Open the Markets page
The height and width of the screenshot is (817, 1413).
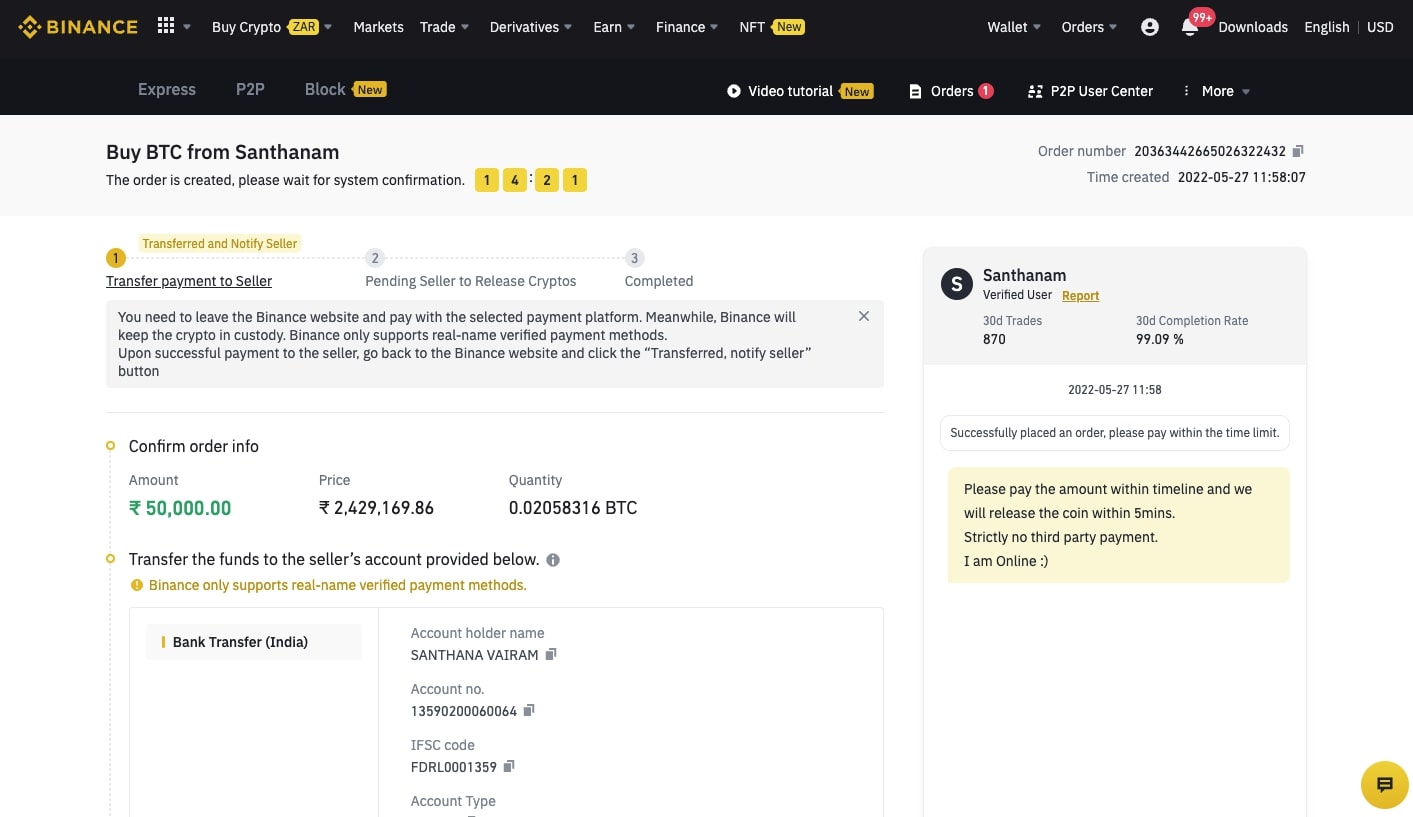click(x=378, y=27)
